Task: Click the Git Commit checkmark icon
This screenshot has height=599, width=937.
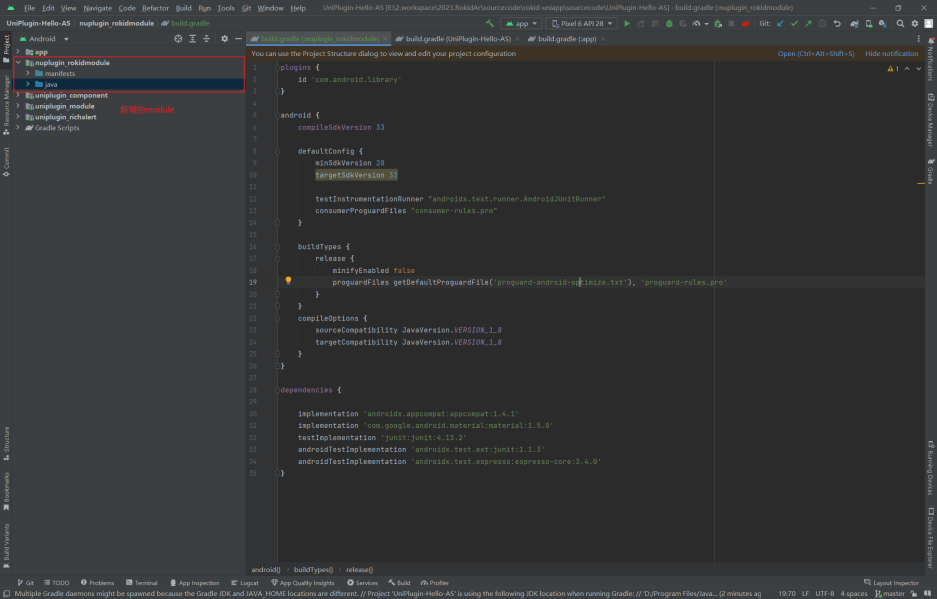Action: pyautogui.click(x=794, y=23)
